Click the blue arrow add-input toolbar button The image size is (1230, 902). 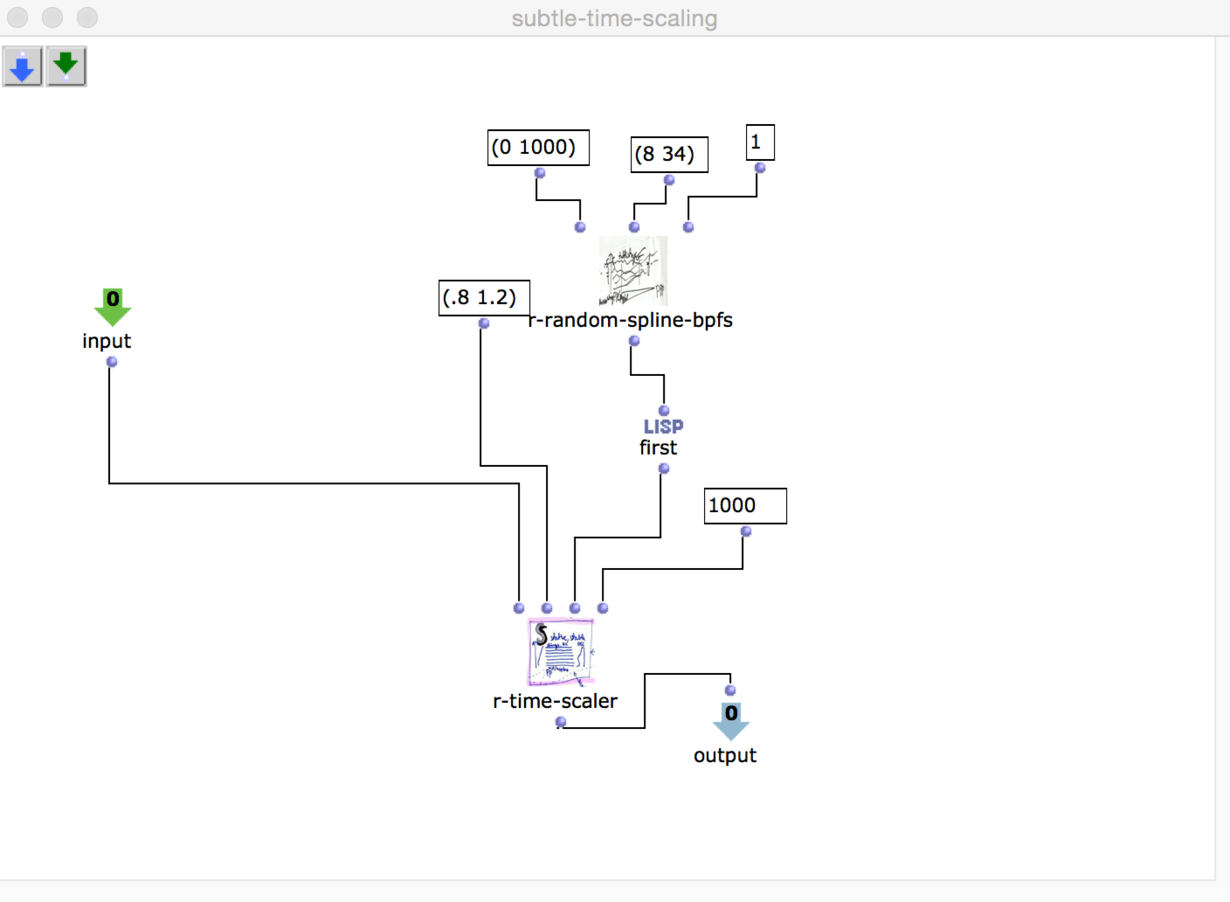click(22, 66)
